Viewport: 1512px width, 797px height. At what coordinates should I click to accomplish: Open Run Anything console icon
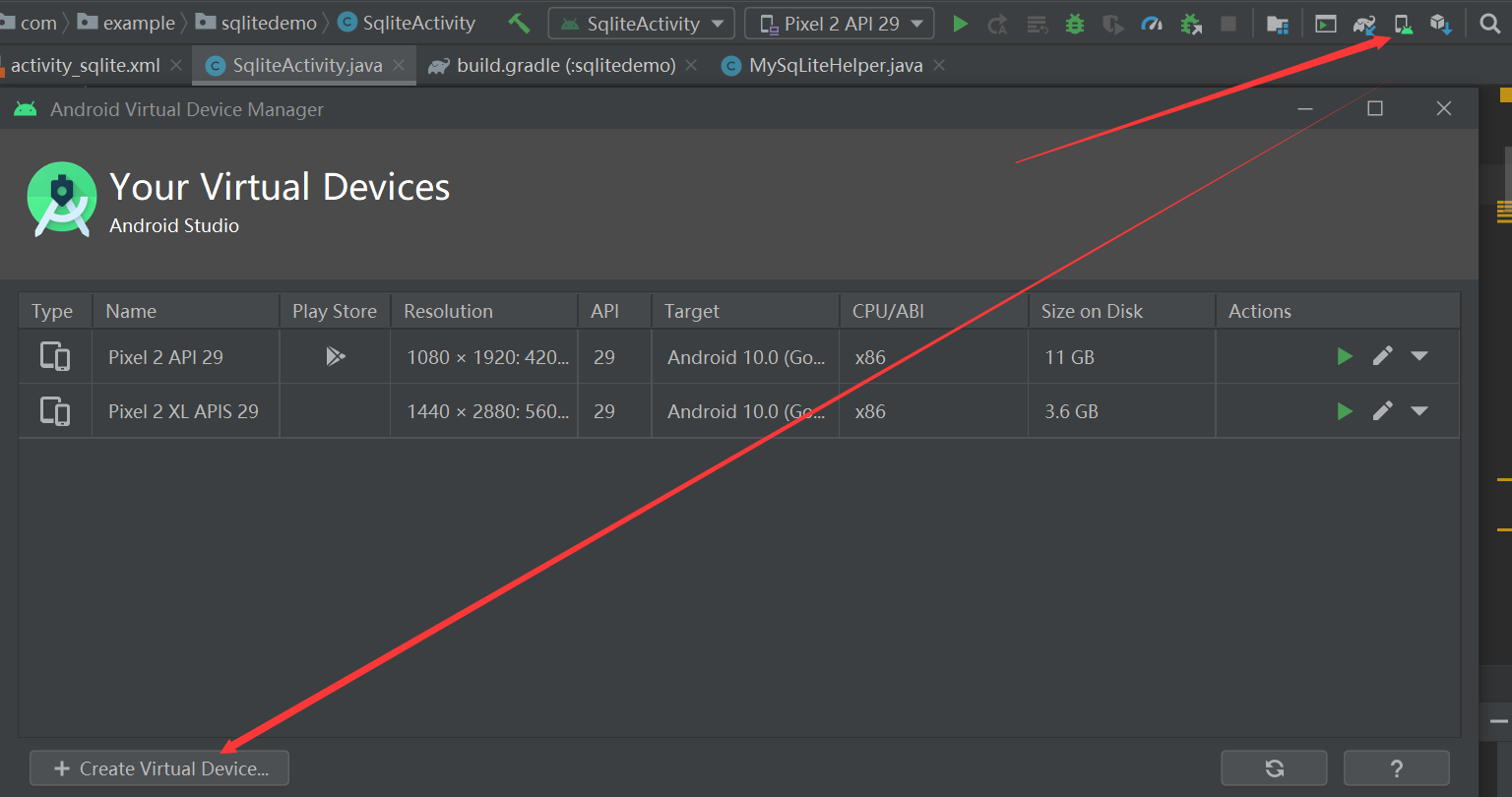coord(1326,24)
